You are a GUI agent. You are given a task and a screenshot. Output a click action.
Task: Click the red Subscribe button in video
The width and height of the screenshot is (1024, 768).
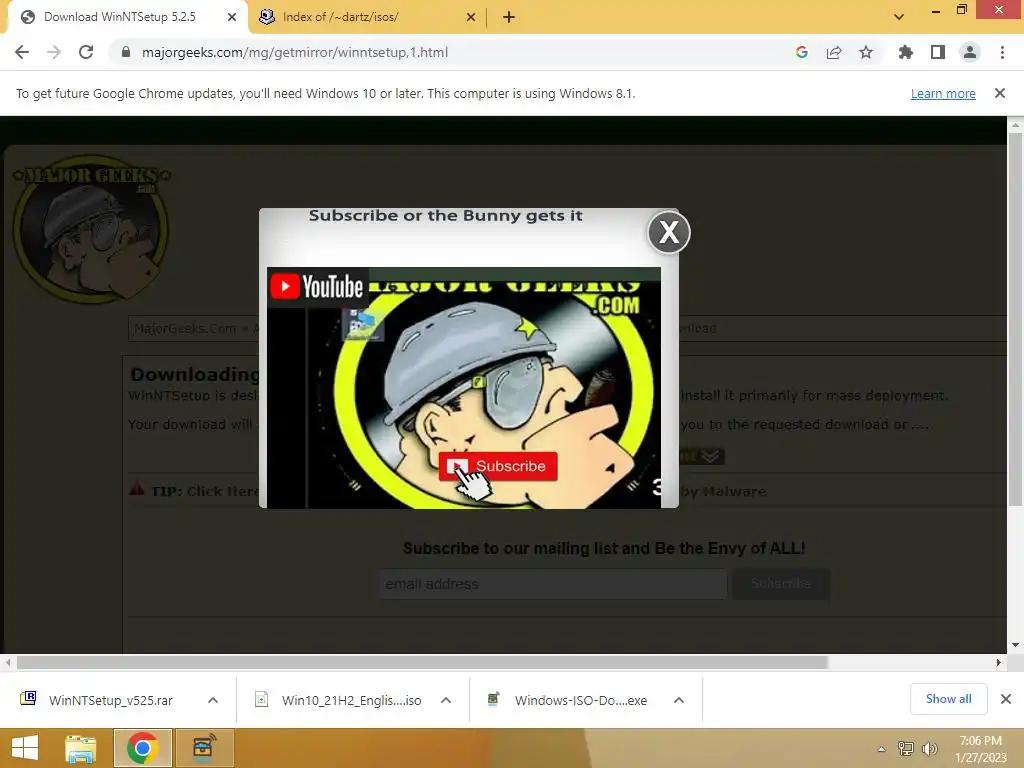(x=498, y=466)
